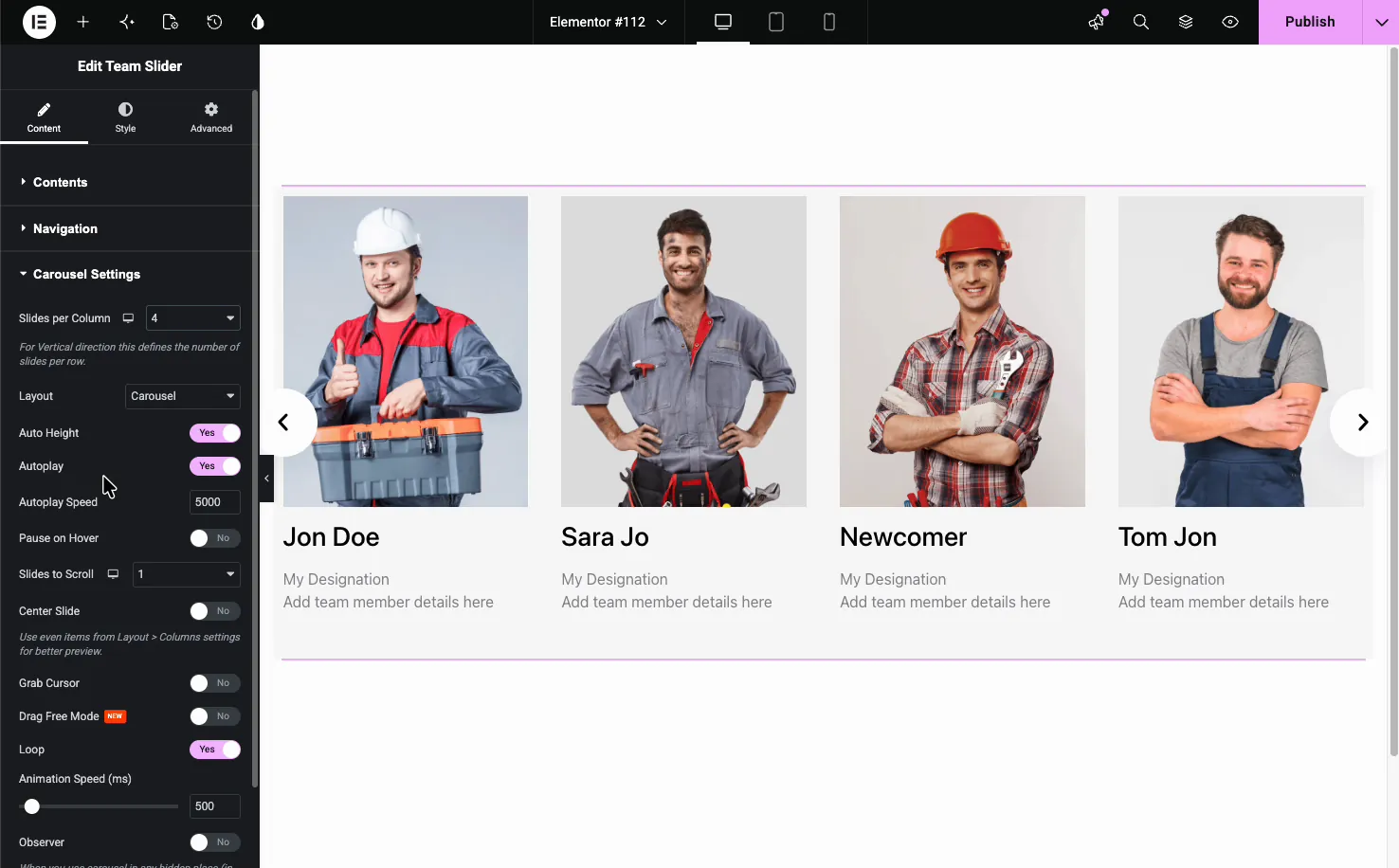The image size is (1399, 868).
Task: Switch to desktop responsive view
Action: [x=723, y=22]
